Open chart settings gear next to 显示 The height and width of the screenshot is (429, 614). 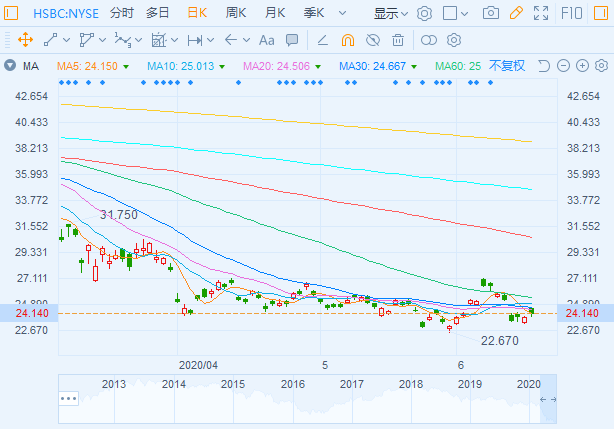424,13
